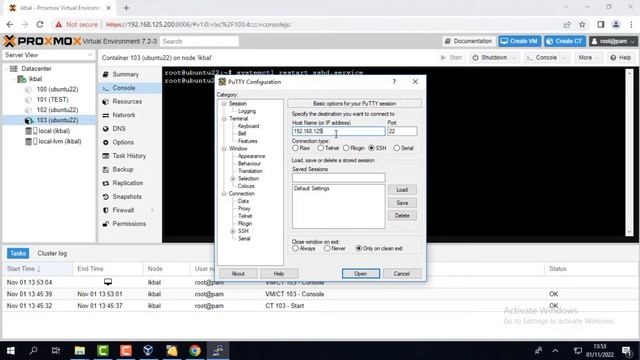Select container 101 (TEST) in tree
Screen dimensions: 640x360
pyautogui.click(x=52, y=100)
